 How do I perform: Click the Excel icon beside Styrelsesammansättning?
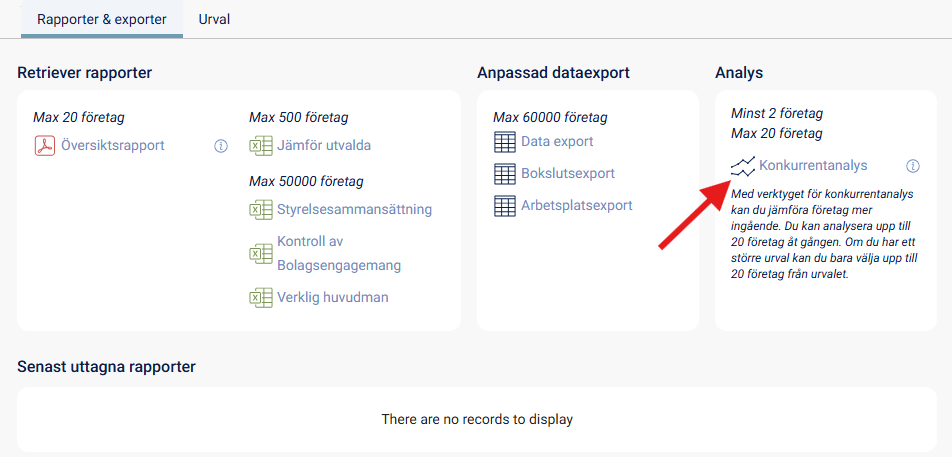pyautogui.click(x=261, y=210)
